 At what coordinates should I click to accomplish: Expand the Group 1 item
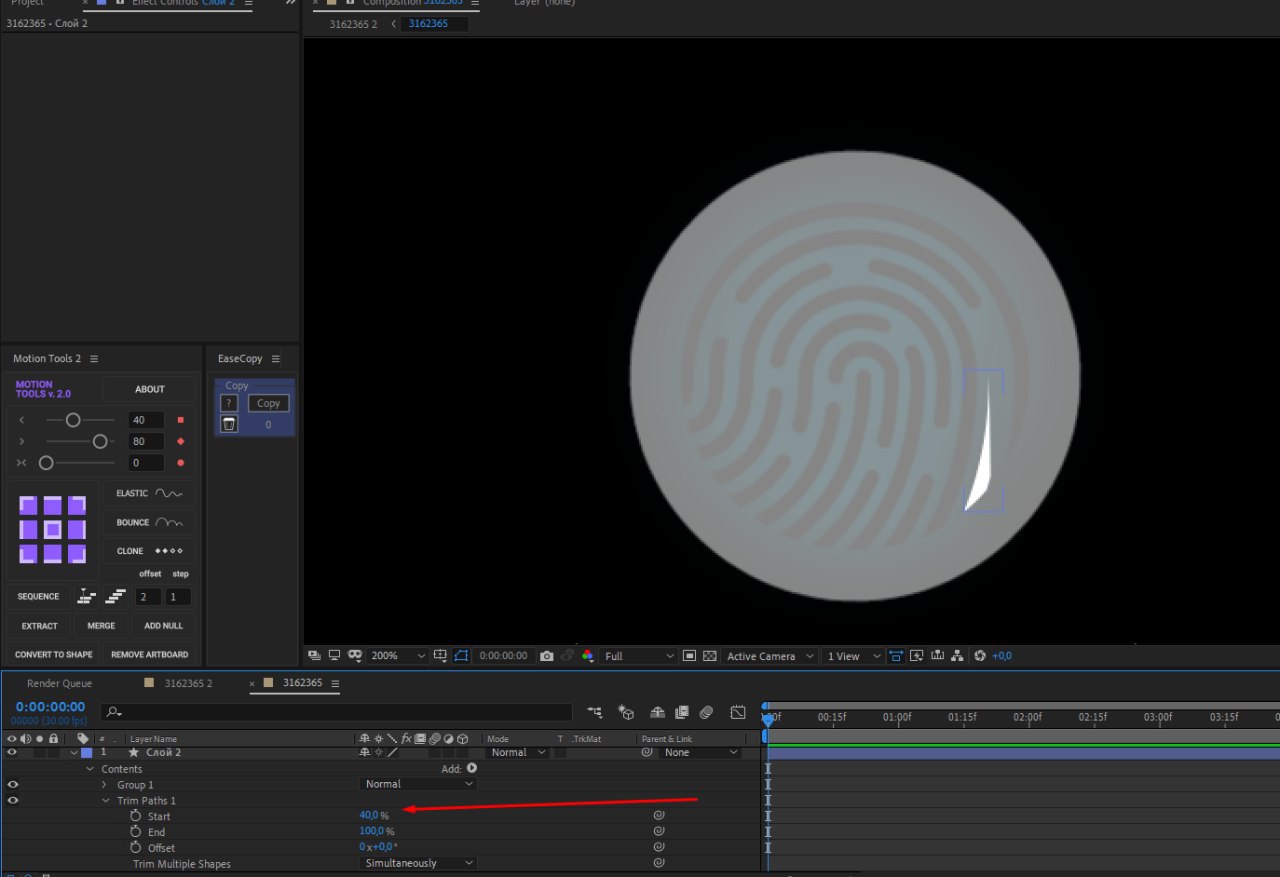pyautogui.click(x=105, y=785)
